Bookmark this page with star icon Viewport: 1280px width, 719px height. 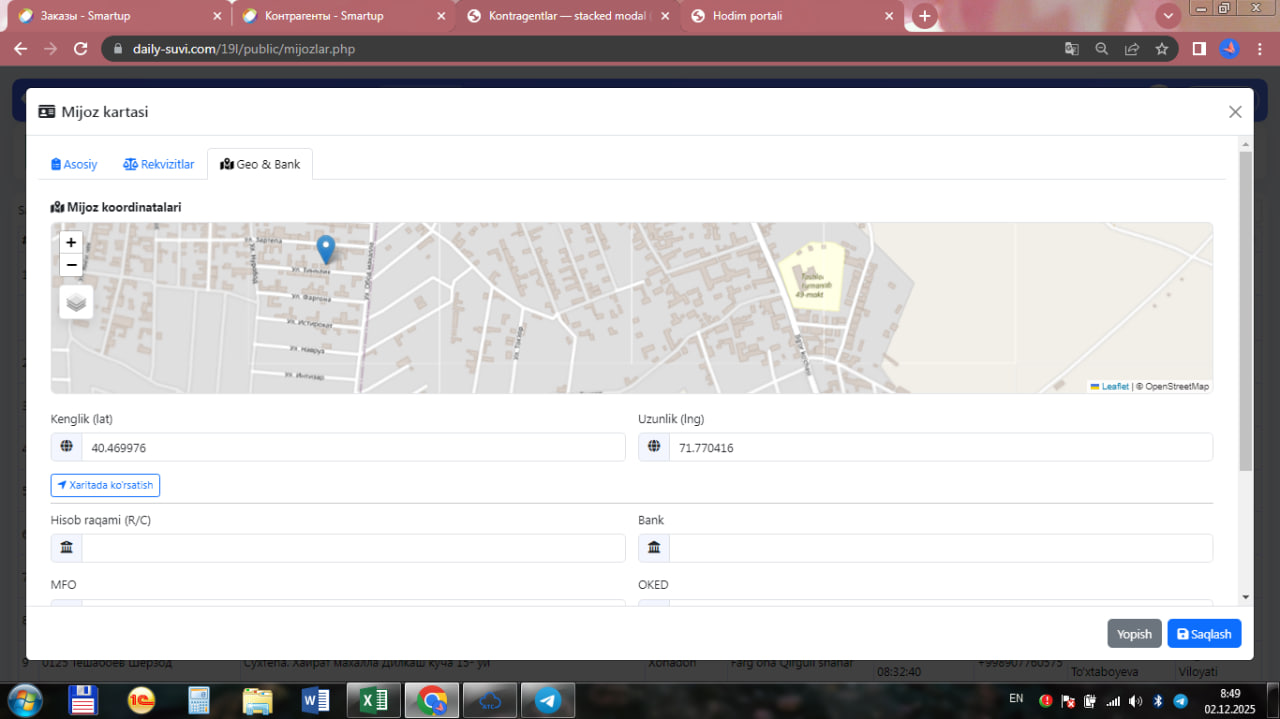tap(1161, 48)
